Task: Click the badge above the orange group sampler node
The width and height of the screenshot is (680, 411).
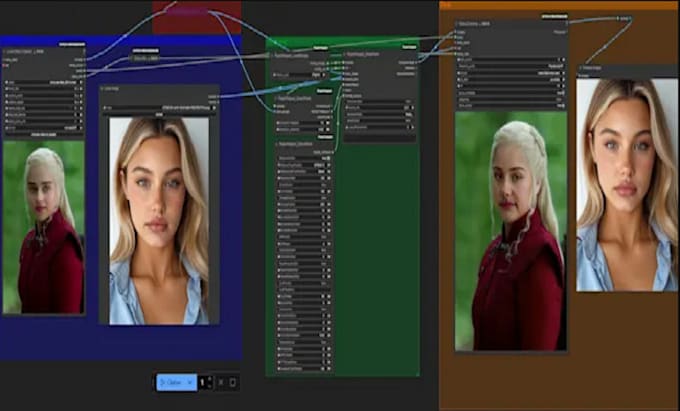Action: tap(555, 16)
